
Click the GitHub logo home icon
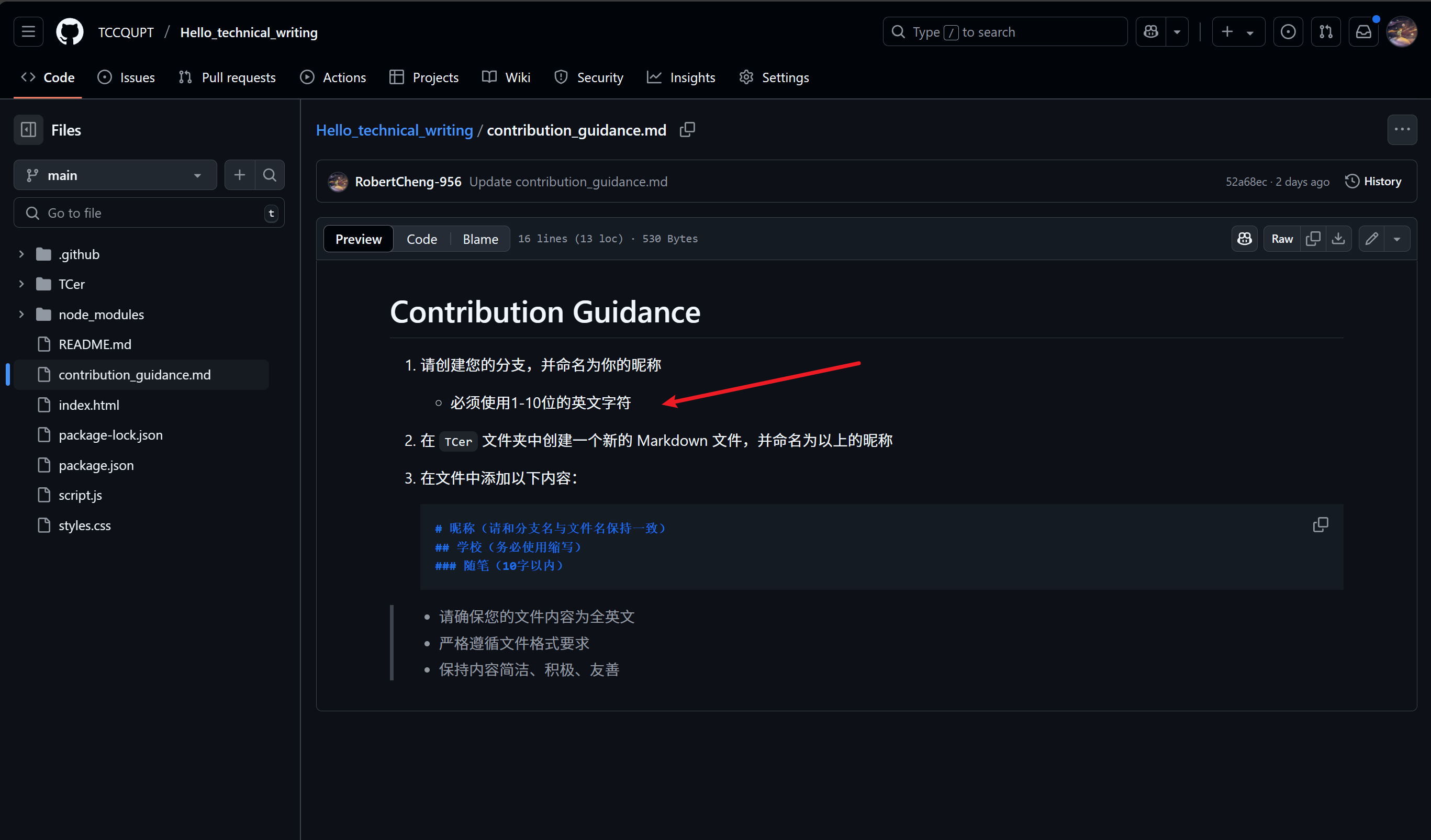(69, 32)
